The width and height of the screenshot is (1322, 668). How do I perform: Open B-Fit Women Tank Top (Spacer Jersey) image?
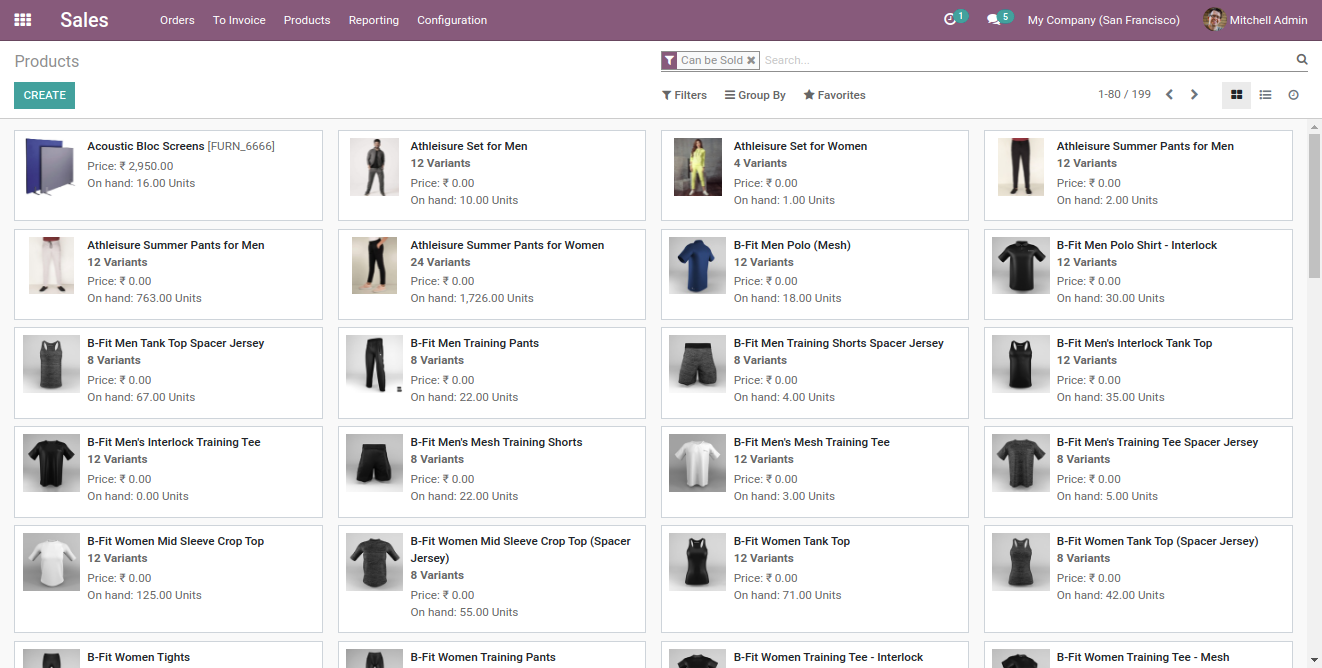1021,561
